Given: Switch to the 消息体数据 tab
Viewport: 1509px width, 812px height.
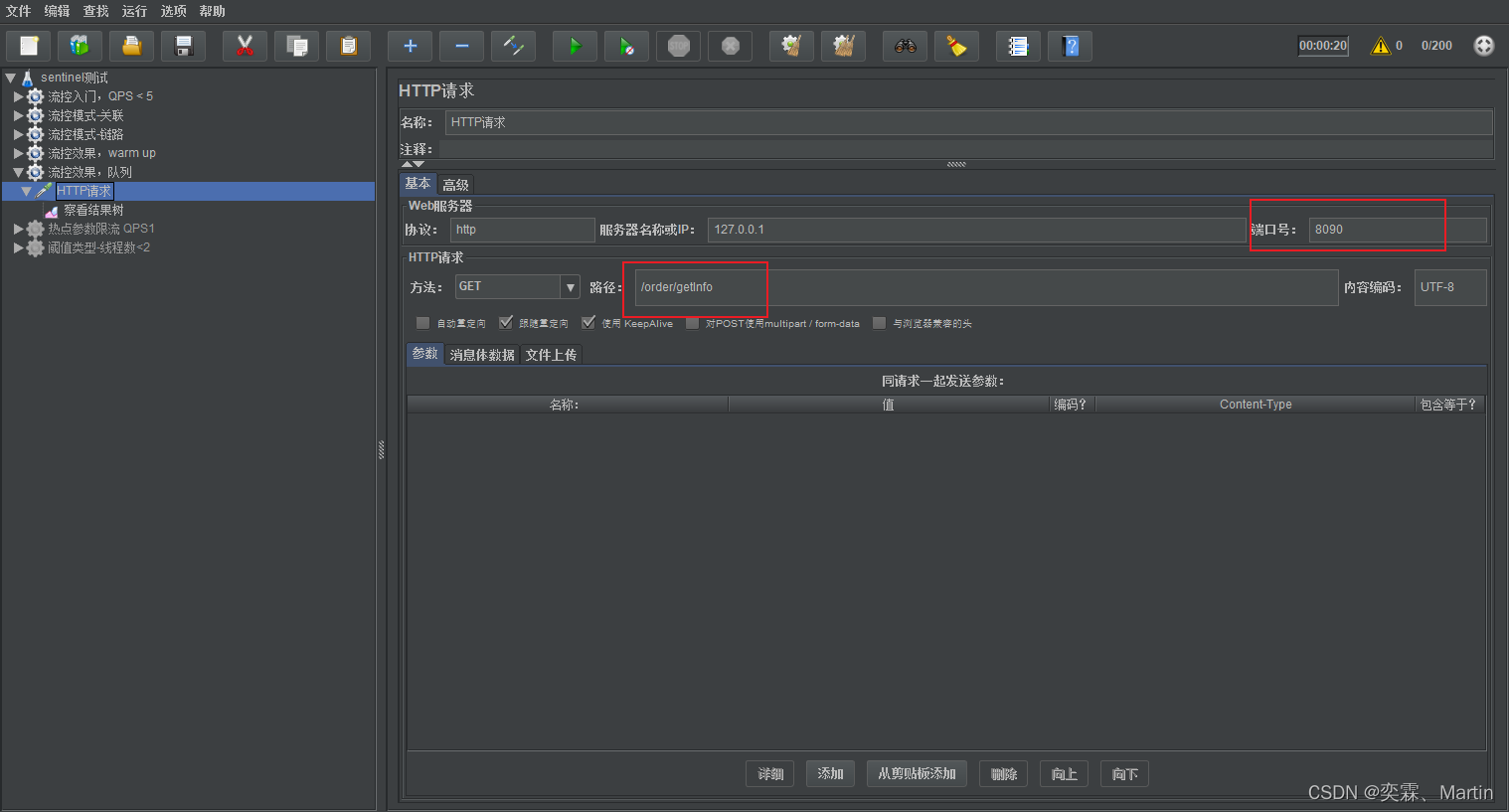Looking at the screenshot, I should 482,355.
